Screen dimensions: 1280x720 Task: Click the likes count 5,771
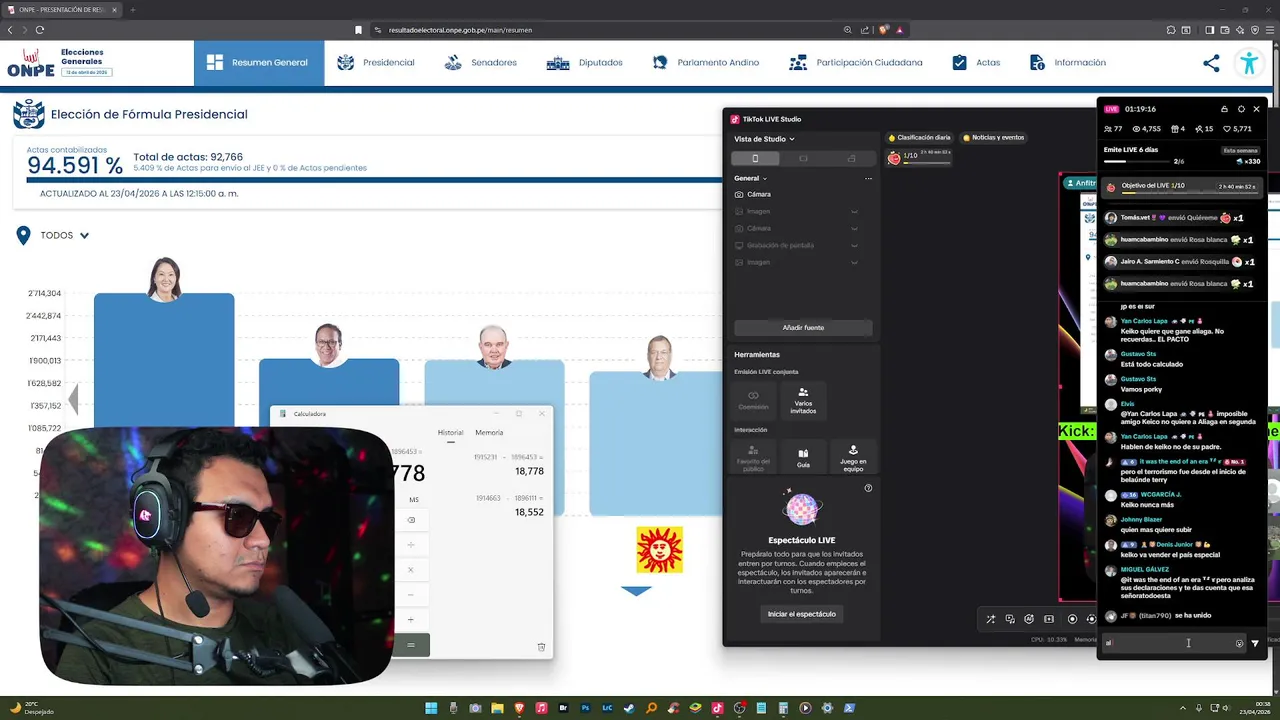(1237, 129)
